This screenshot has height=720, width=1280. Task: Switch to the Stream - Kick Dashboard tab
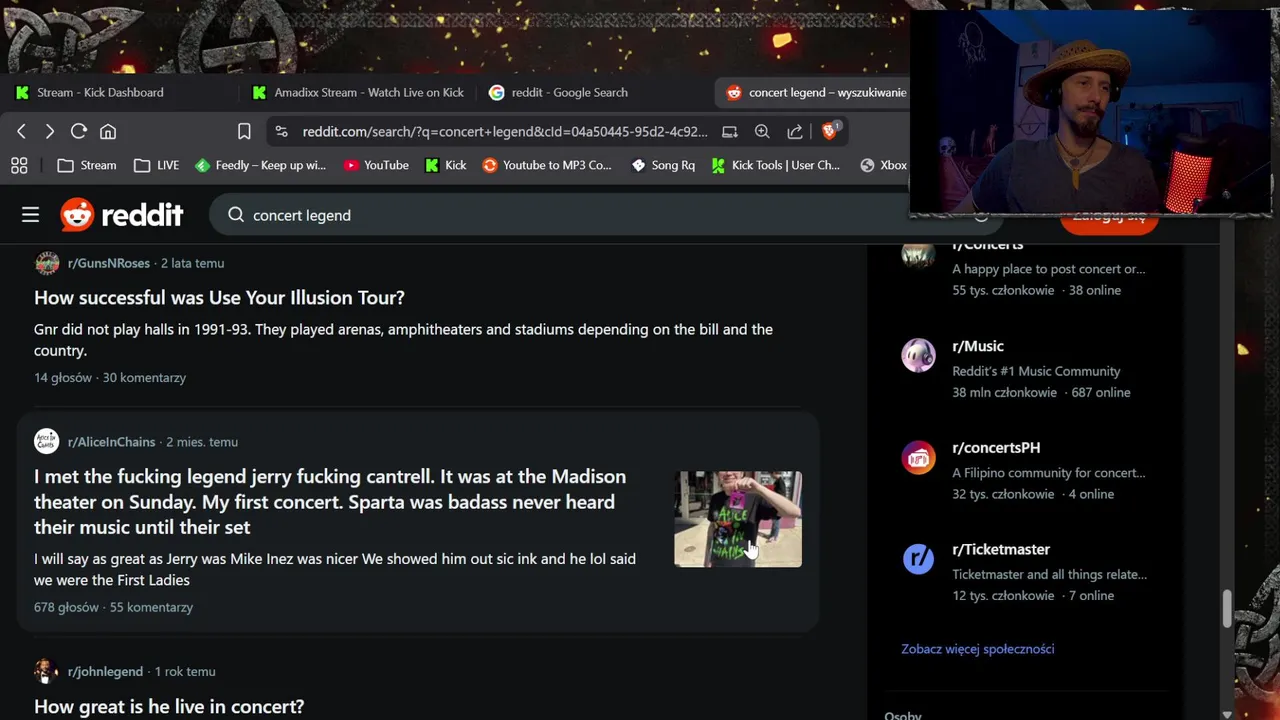click(100, 92)
